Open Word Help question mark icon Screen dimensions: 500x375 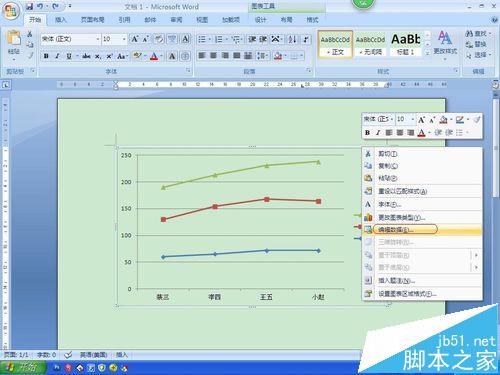pyautogui.click(x=495, y=20)
